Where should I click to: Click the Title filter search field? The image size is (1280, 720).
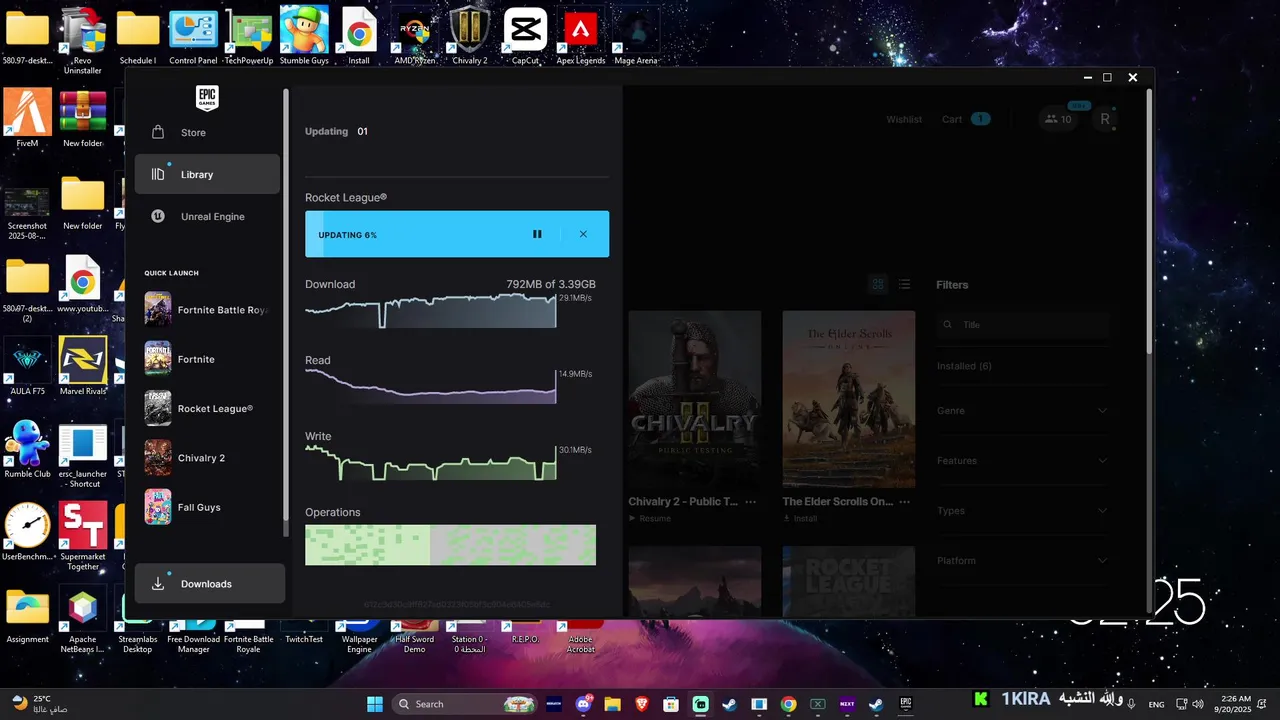pos(1023,325)
